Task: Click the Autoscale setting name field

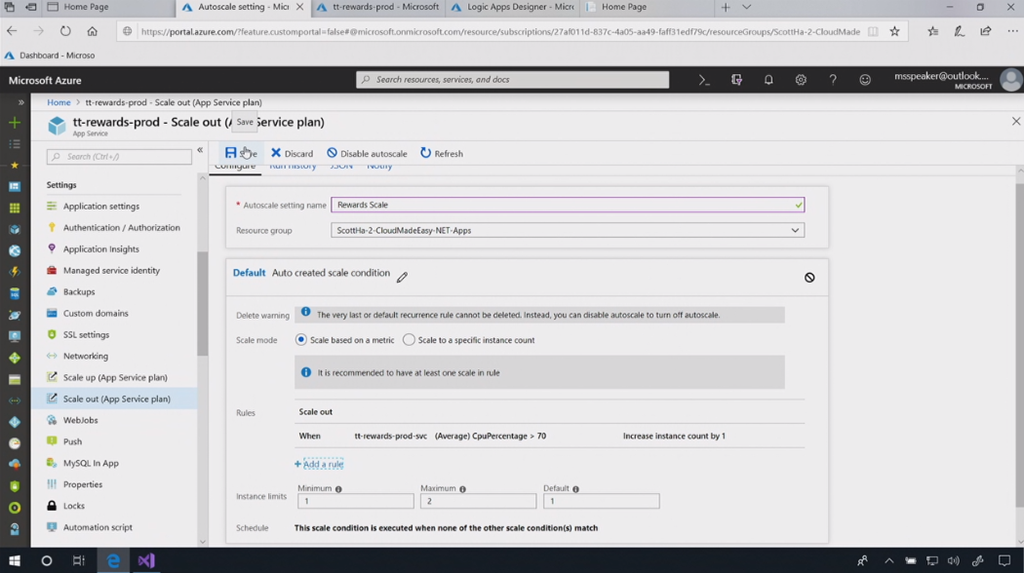Action: [567, 205]
